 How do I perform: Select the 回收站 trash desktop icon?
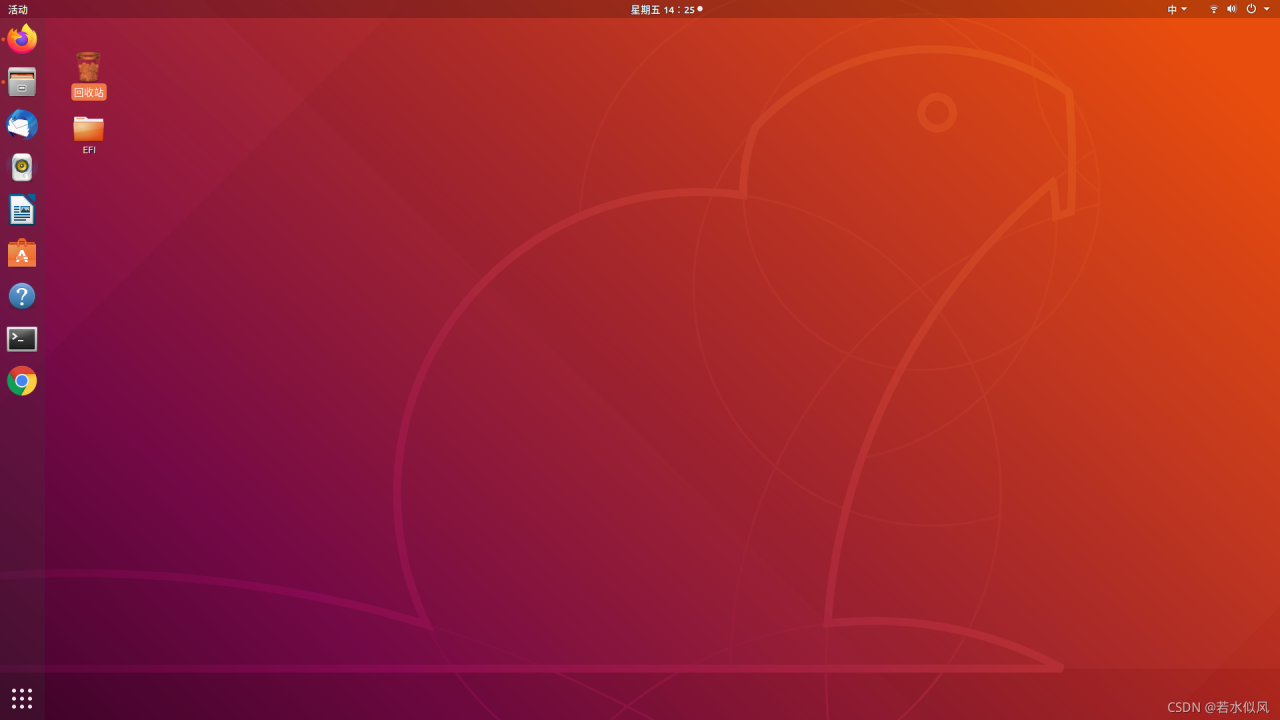coord(88,75)
